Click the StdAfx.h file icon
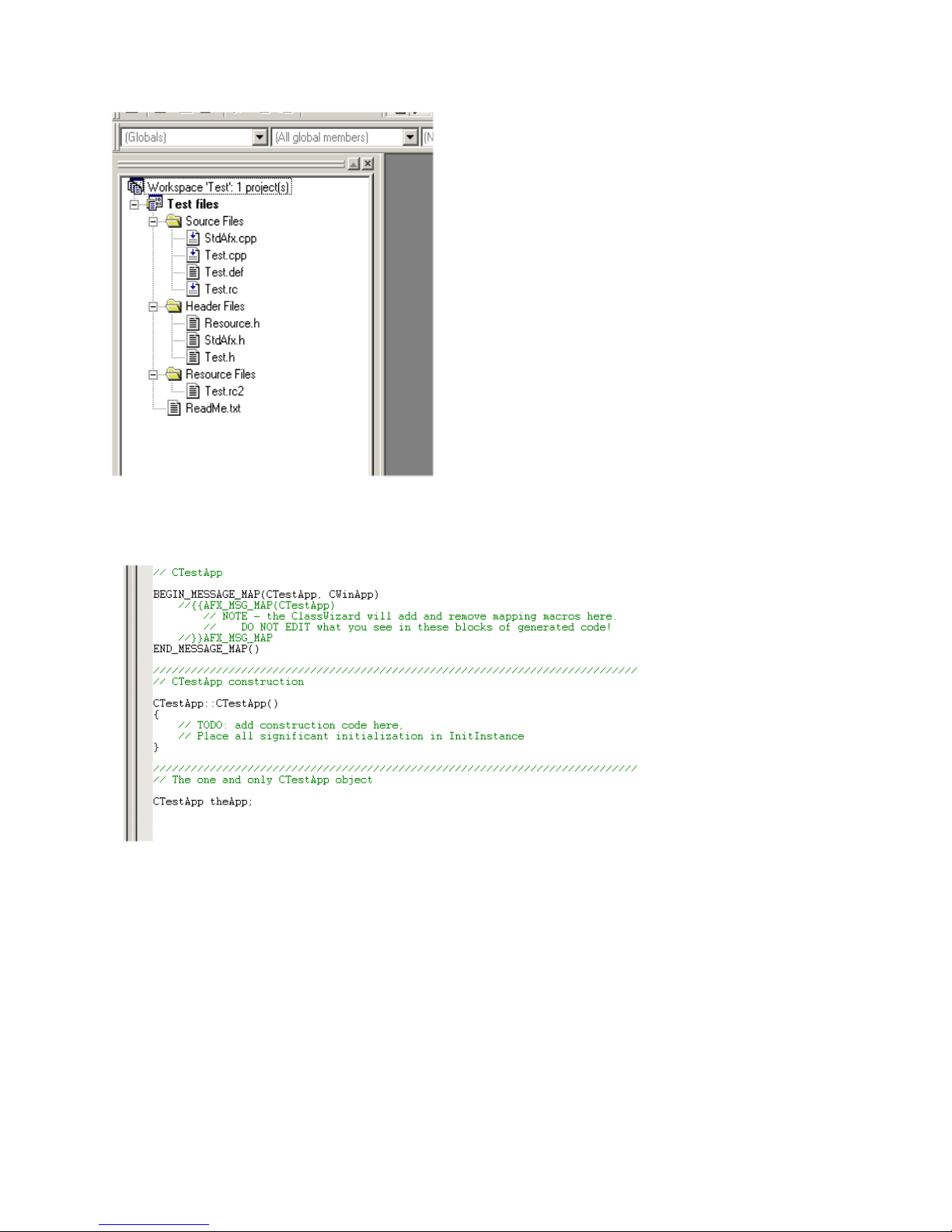This screenshot has width=952, height=1232. click(194, 340)
